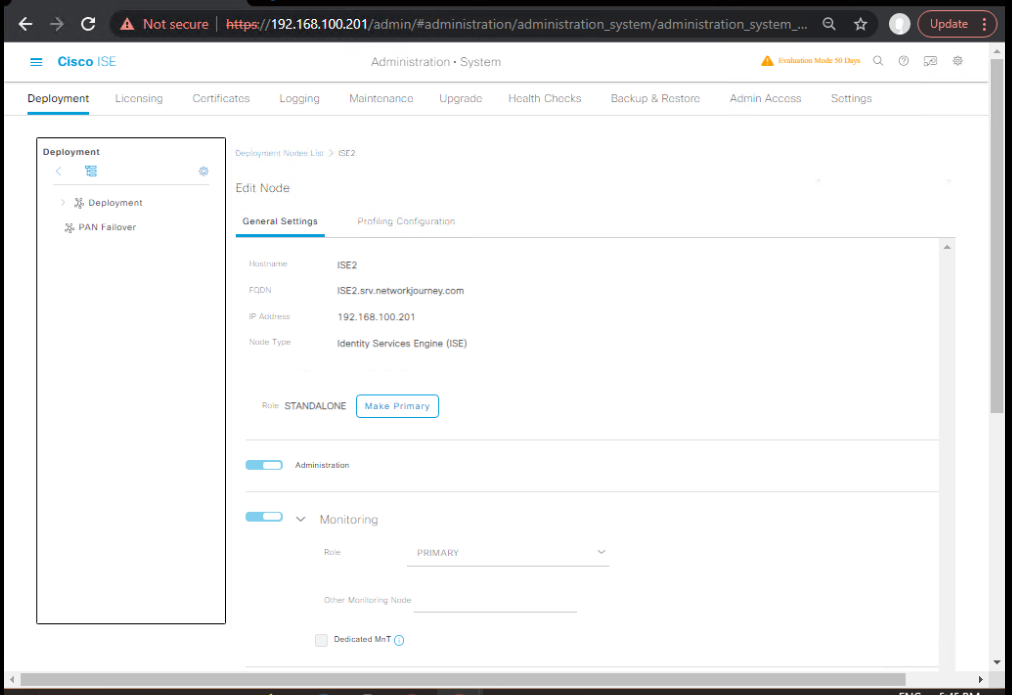Click the Dedicated MnT info icon
The image size is (1012, 695).
pos(399,640)
